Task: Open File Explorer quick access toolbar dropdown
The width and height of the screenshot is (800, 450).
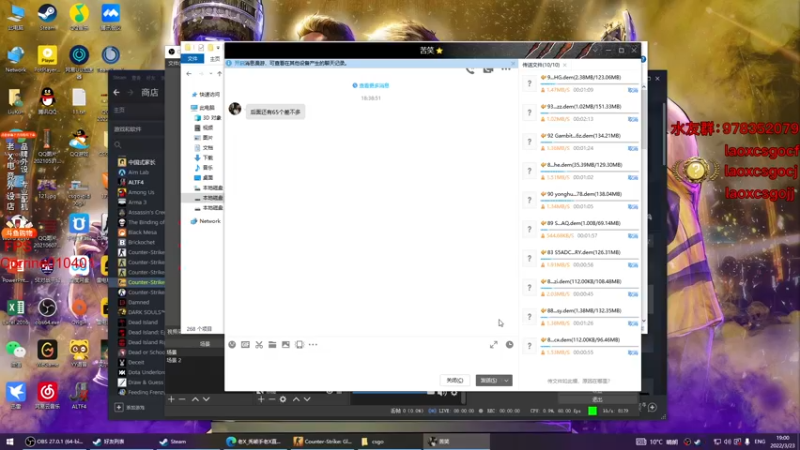Action: [218, 48]
